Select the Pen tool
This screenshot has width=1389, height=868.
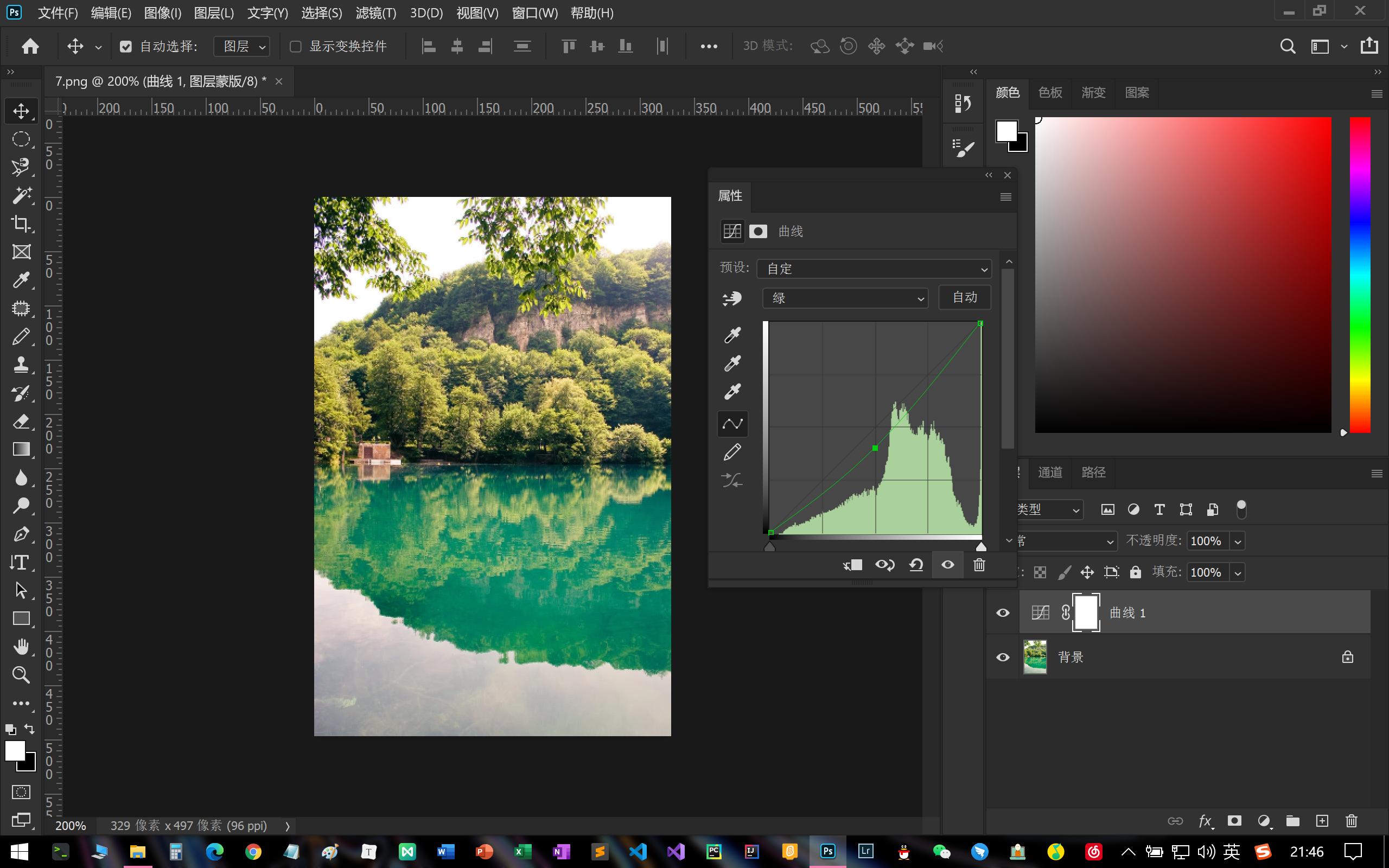(x=21, y=534)
